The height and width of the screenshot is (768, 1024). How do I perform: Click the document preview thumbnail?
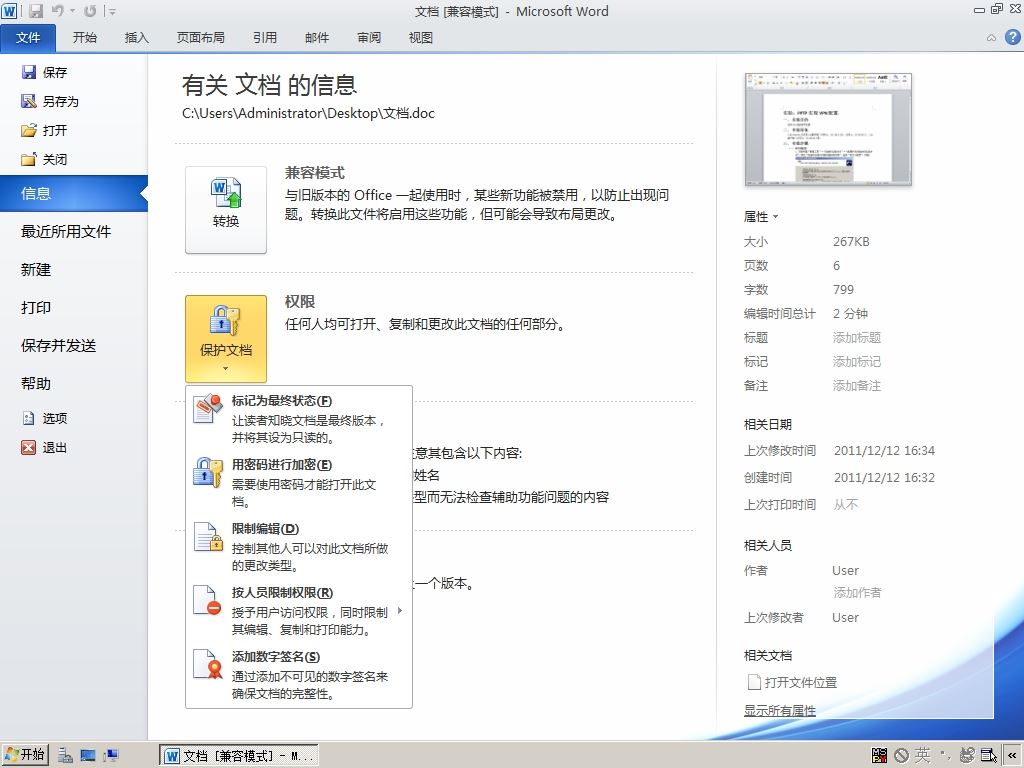pyautogui.click(x=828, y=129)
